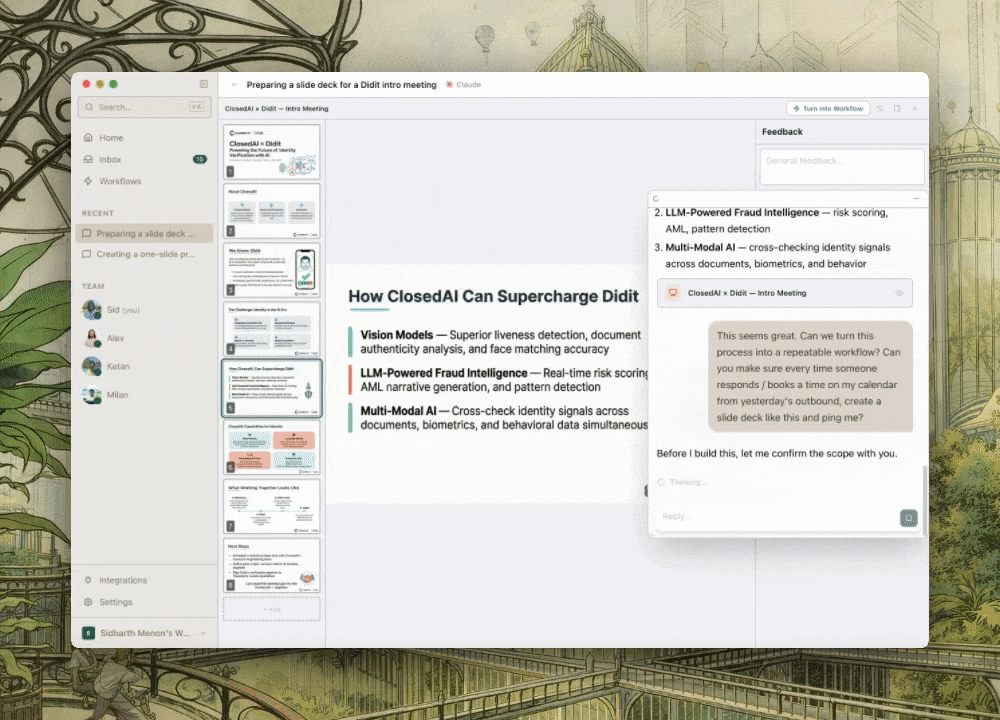
Task: Click the green unread count badge on Inbox
Action: [x=199, y=159]
